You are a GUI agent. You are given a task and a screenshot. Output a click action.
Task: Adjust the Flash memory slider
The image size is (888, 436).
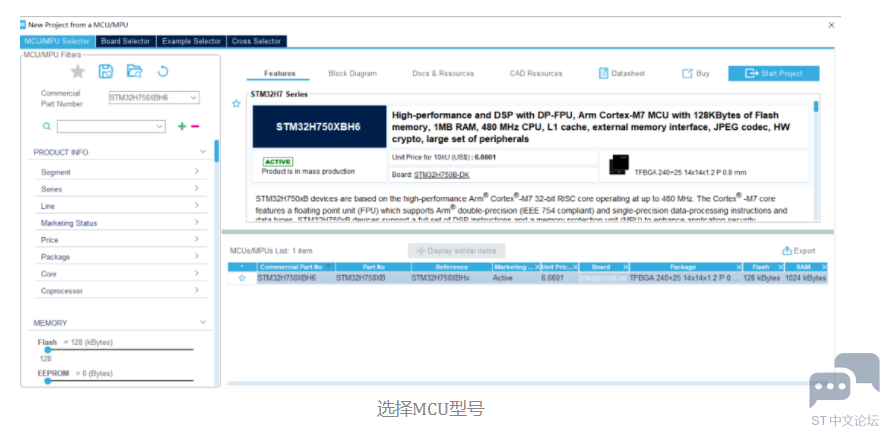tap(48, 350)
